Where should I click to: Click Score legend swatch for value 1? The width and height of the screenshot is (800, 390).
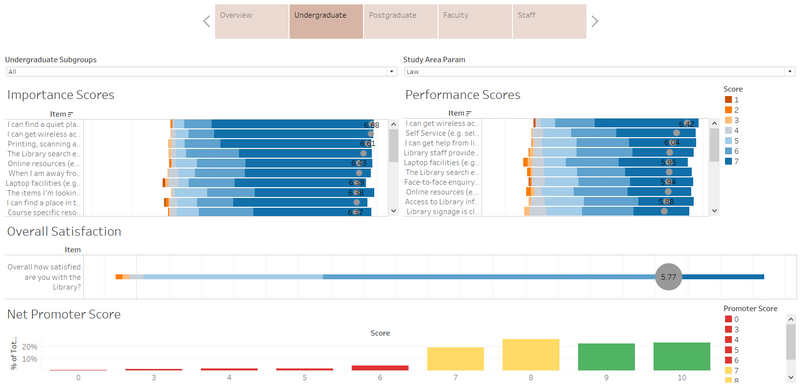click(728, 100)
